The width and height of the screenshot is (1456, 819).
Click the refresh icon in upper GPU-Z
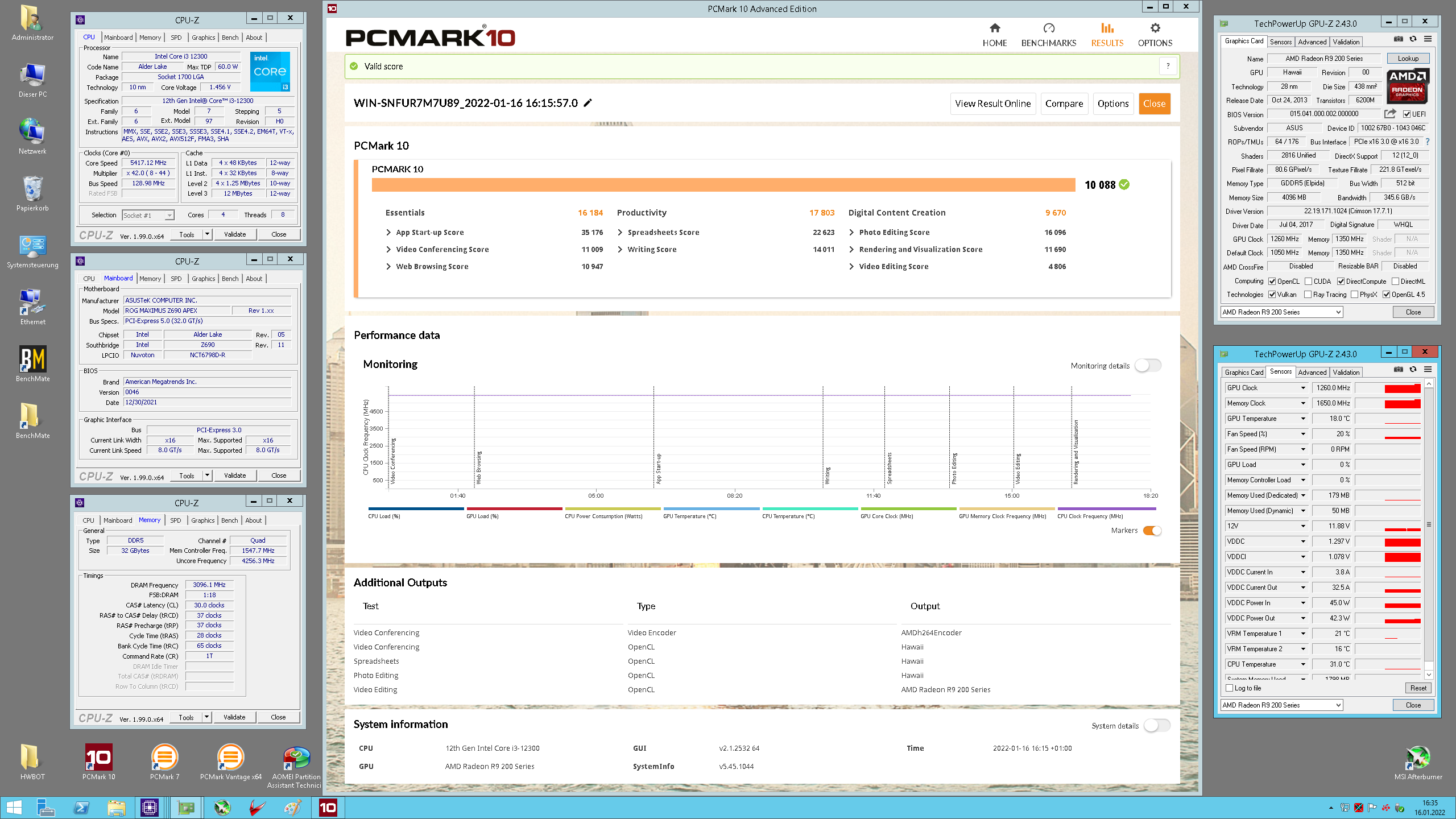[x=1413, y=39]
